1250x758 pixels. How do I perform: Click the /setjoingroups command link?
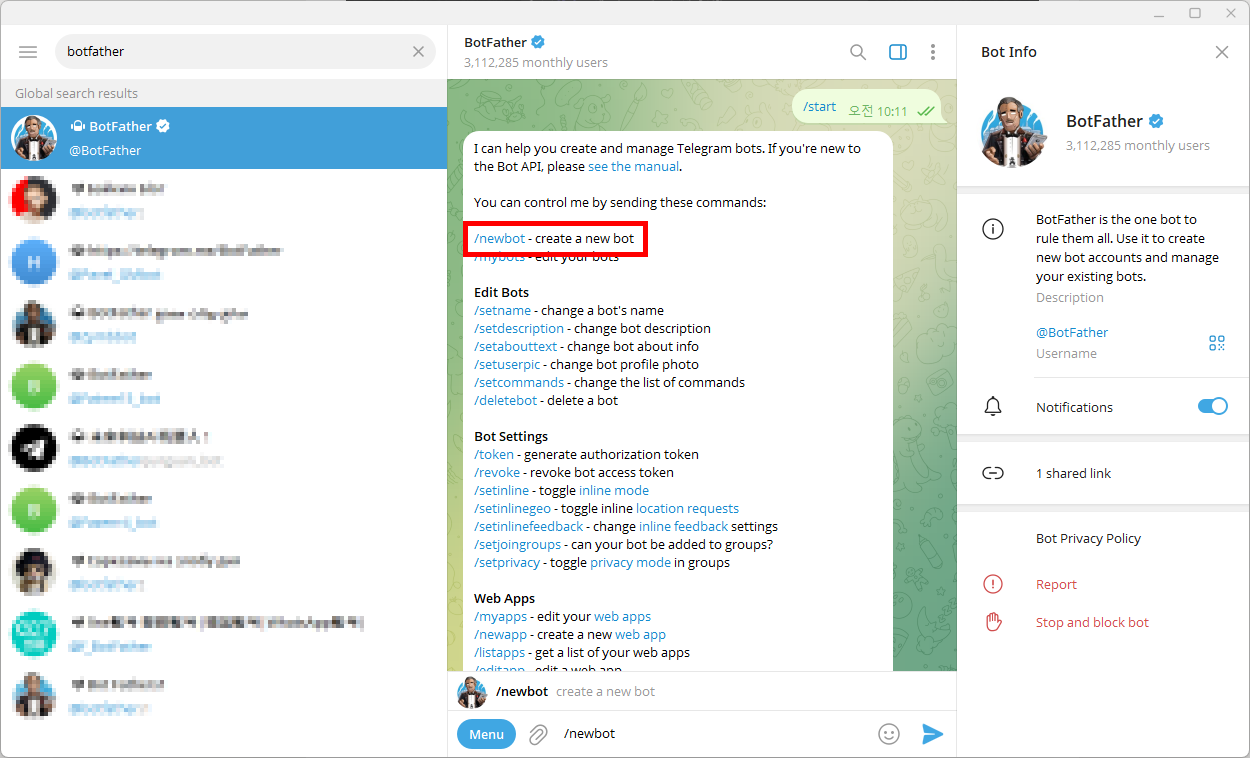click(x=517, y=544)
